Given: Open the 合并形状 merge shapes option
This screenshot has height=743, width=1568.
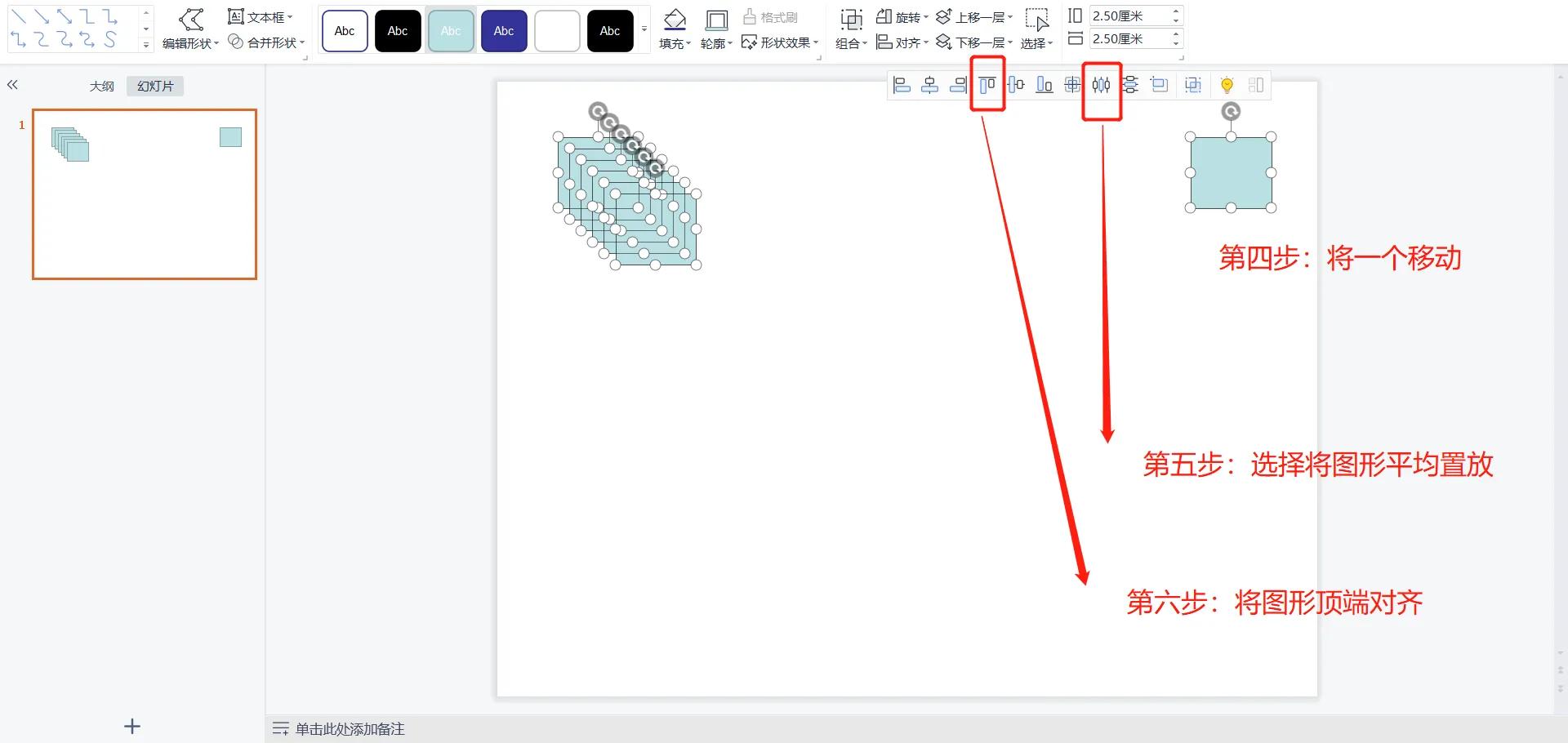Looking at the screenshot, I should click(x=265, y=42).
